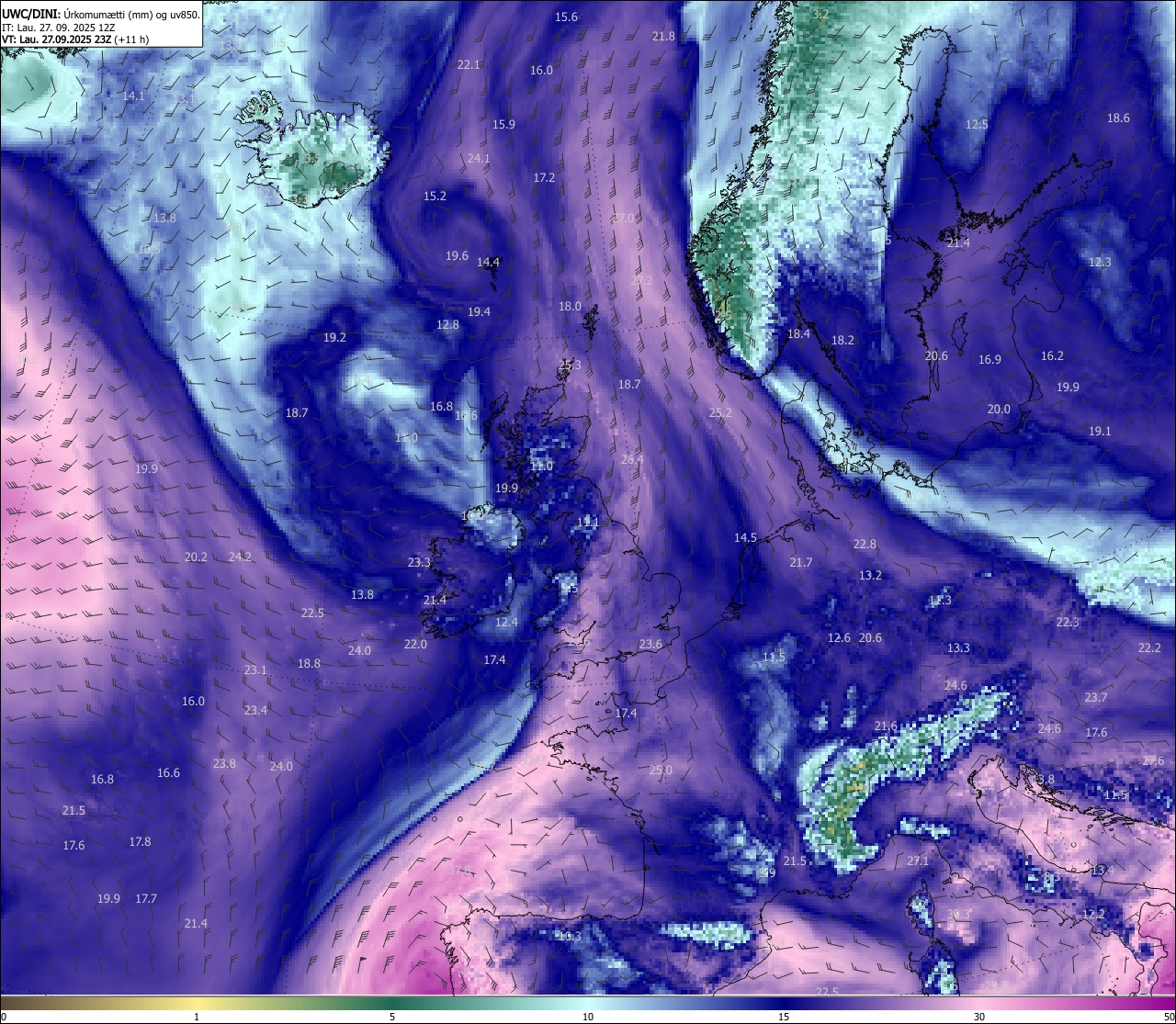Click the 27.1 value label
The image size is (1176, 1024).
click(x=918, y=861)
